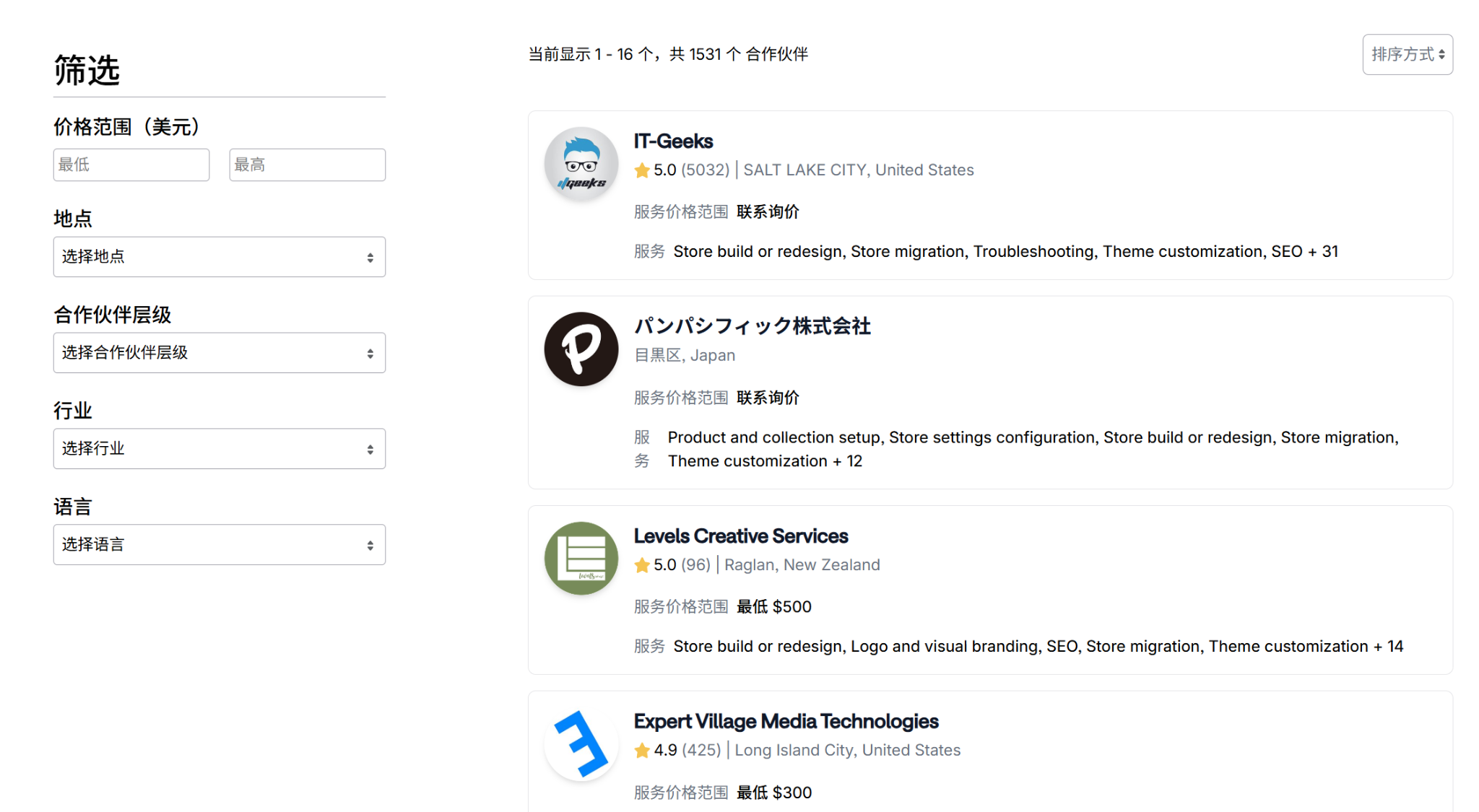Click the パンパシフィック black P logo

point(581,349)
